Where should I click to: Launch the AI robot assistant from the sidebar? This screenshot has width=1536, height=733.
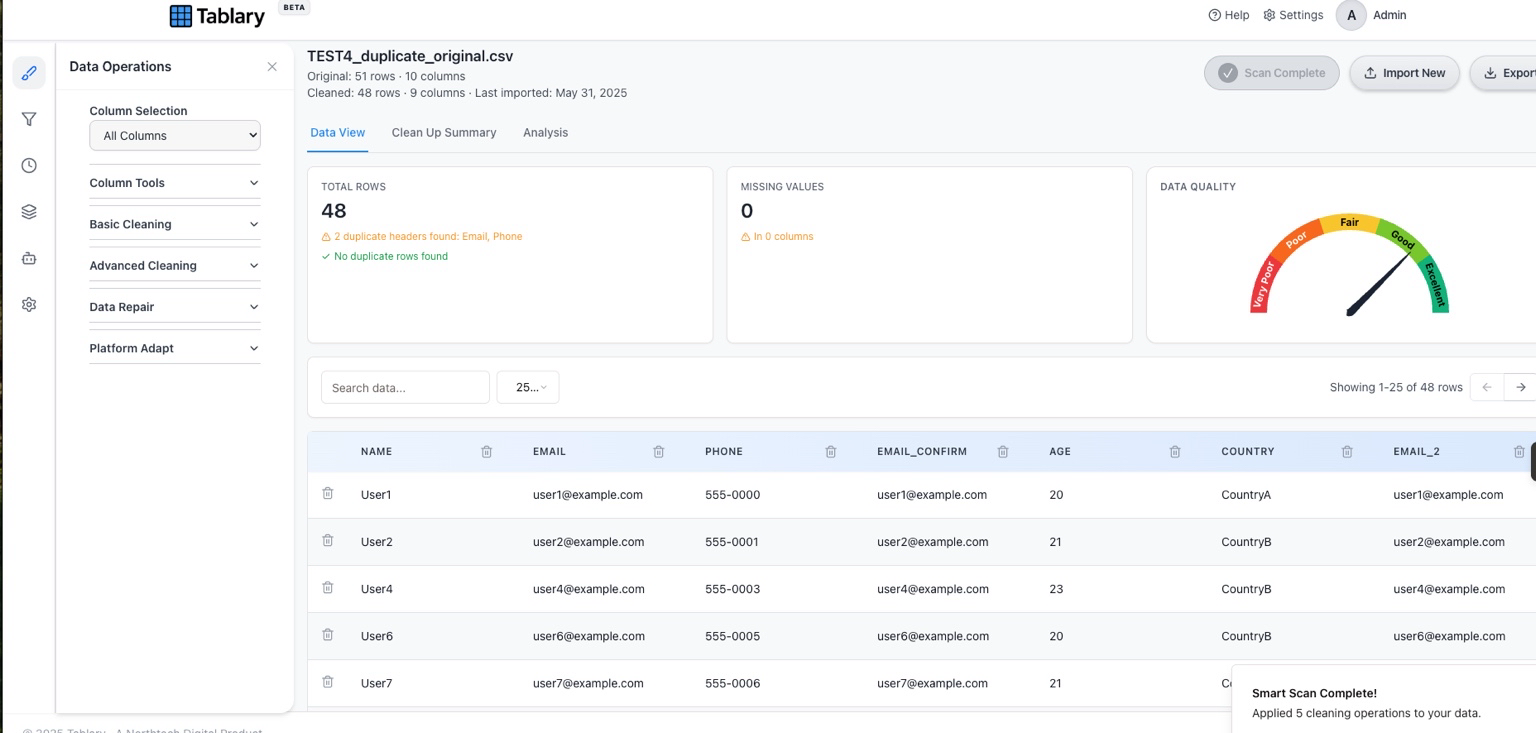pos(29,257)
